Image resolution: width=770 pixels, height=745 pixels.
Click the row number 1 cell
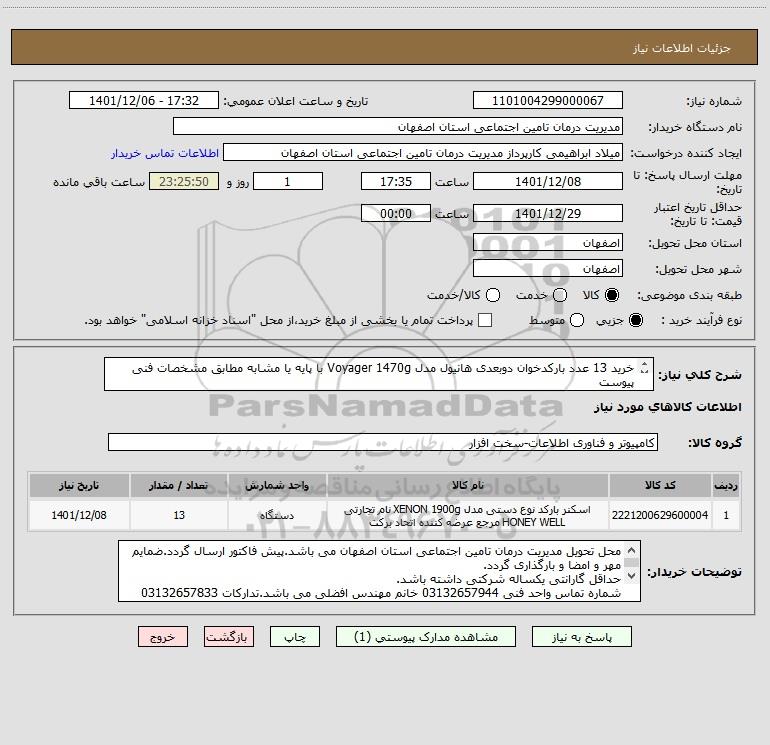[x=726, y=515]
